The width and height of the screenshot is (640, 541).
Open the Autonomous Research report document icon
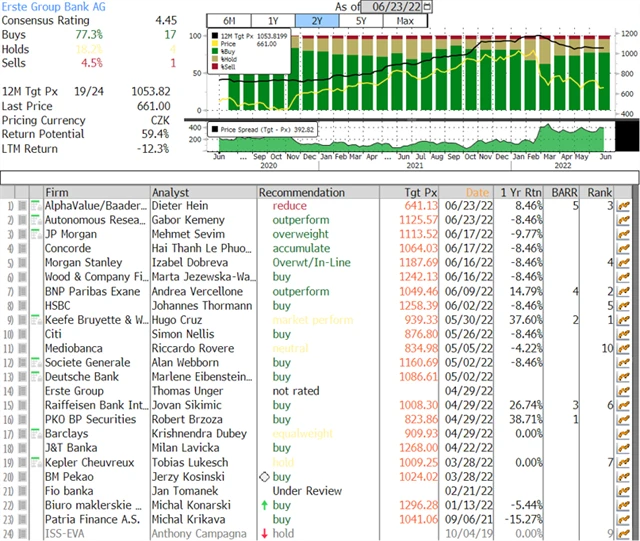[35, 220]
